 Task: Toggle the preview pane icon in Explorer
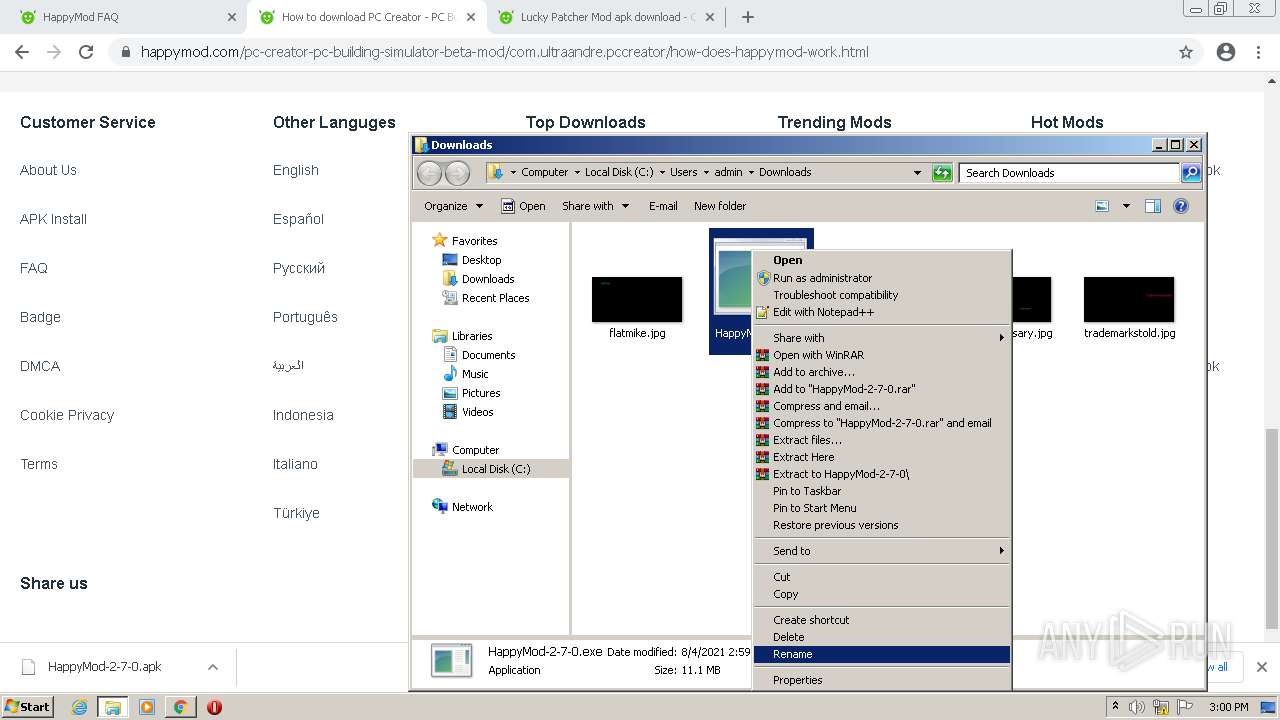point(1152,206)
